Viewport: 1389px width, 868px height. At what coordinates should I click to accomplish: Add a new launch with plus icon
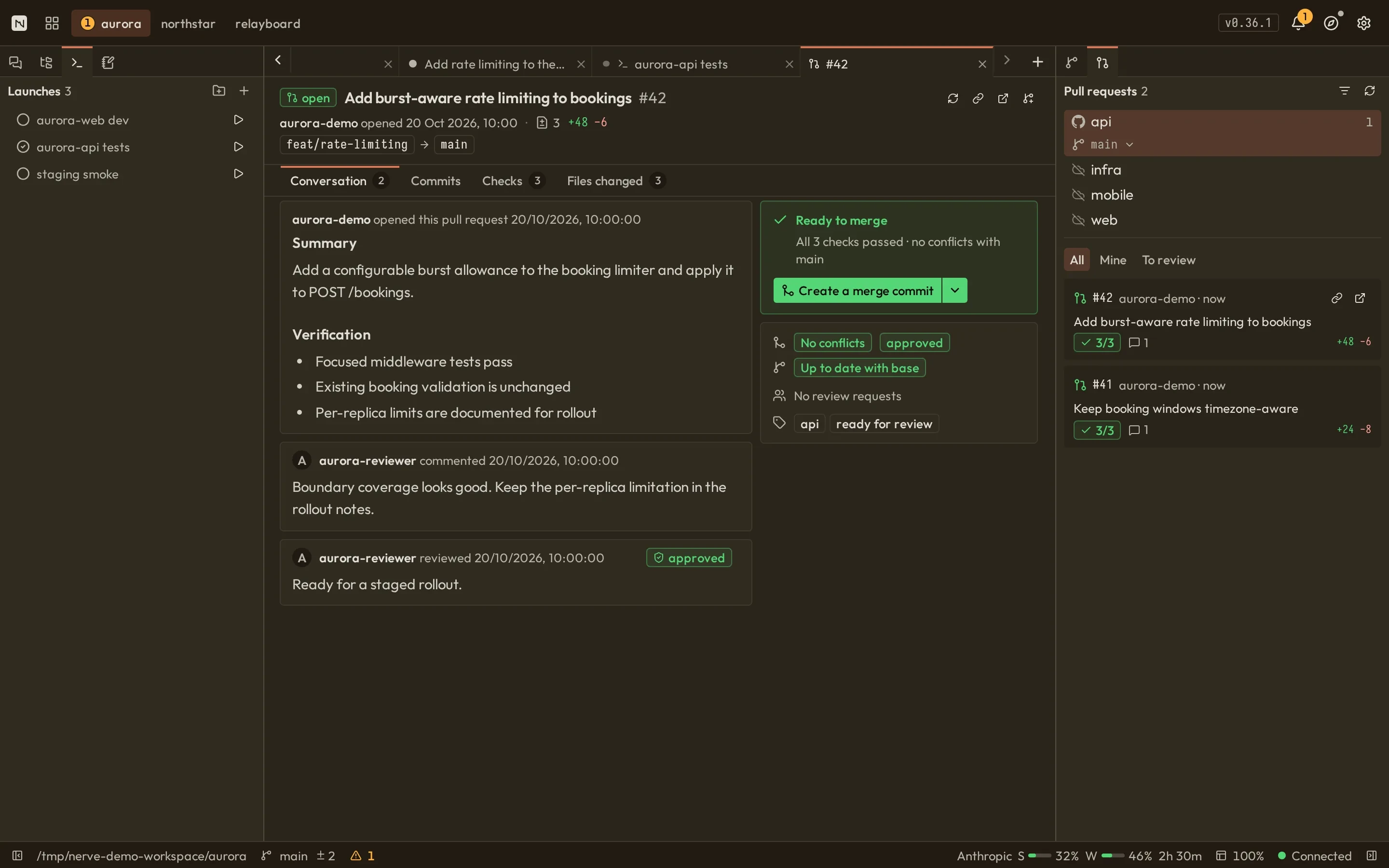pos(244,91)
